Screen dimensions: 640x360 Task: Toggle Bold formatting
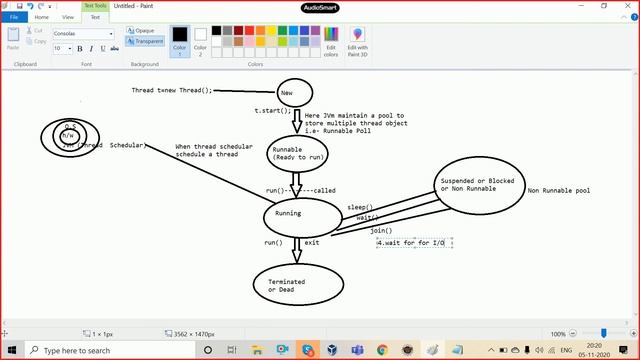(80, 49)
